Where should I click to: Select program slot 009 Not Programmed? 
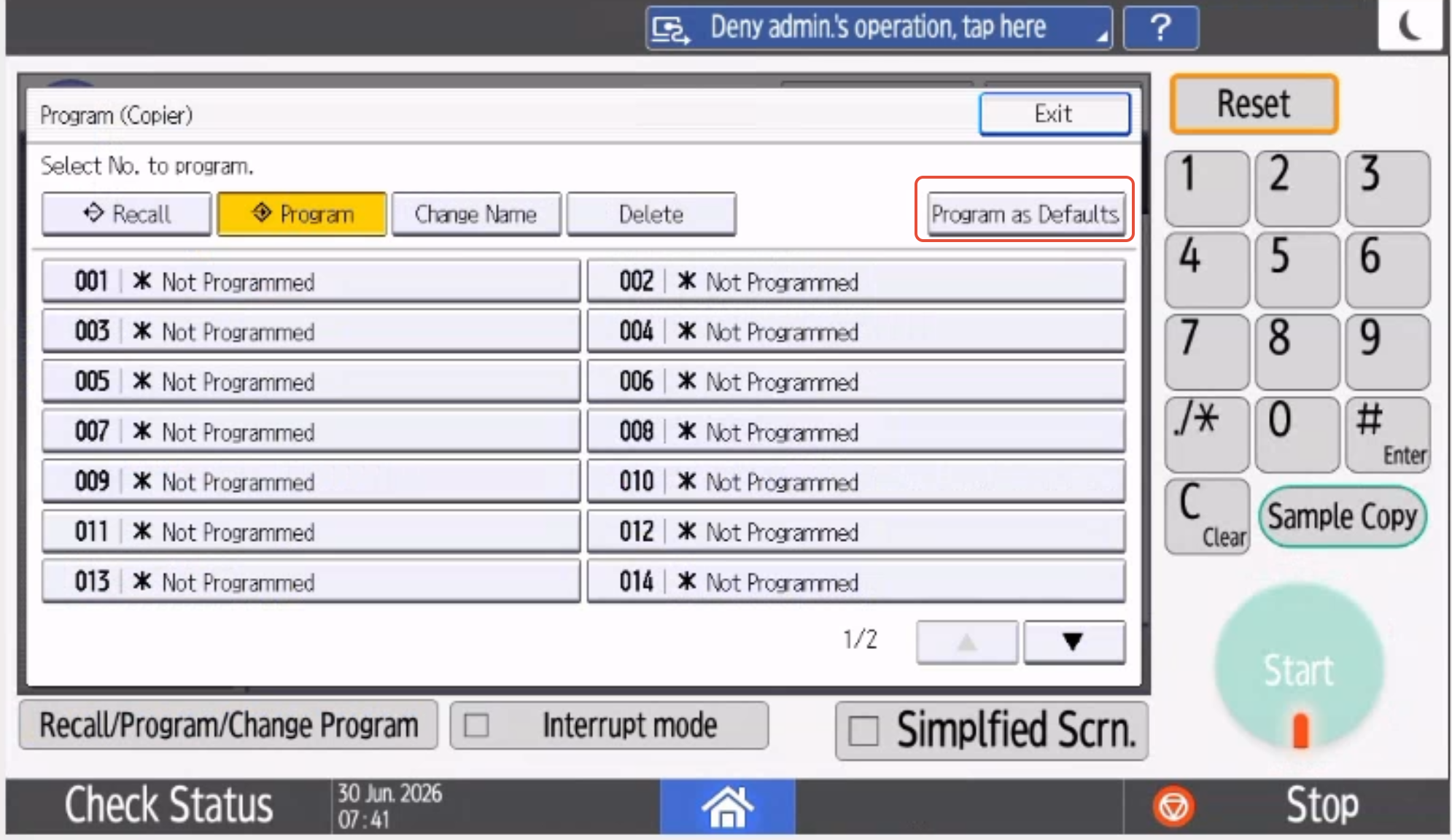(x=311, y=481)
